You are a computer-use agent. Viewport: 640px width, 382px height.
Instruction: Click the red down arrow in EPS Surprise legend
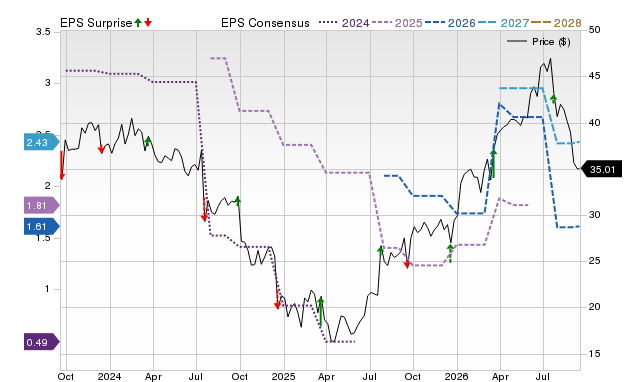point(148,23)
